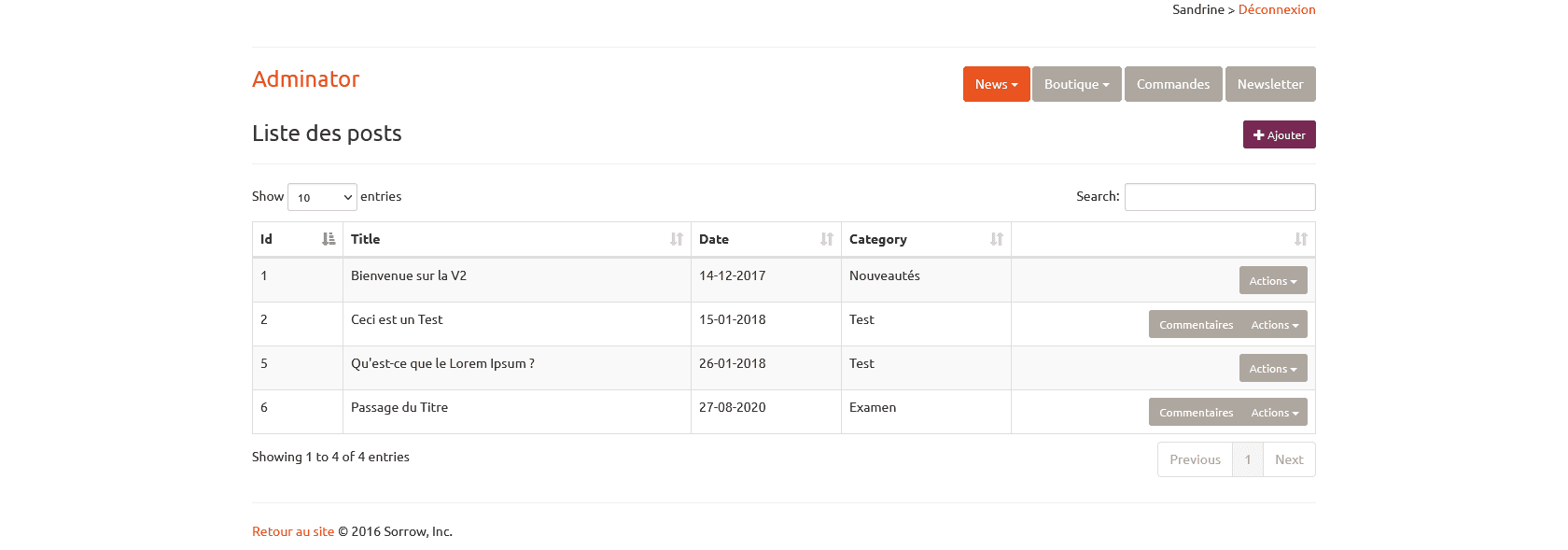The height and width of the screenshot is (550, 1568).
Task: Sort the table by Id column icon
Action: tap(329, 239)
